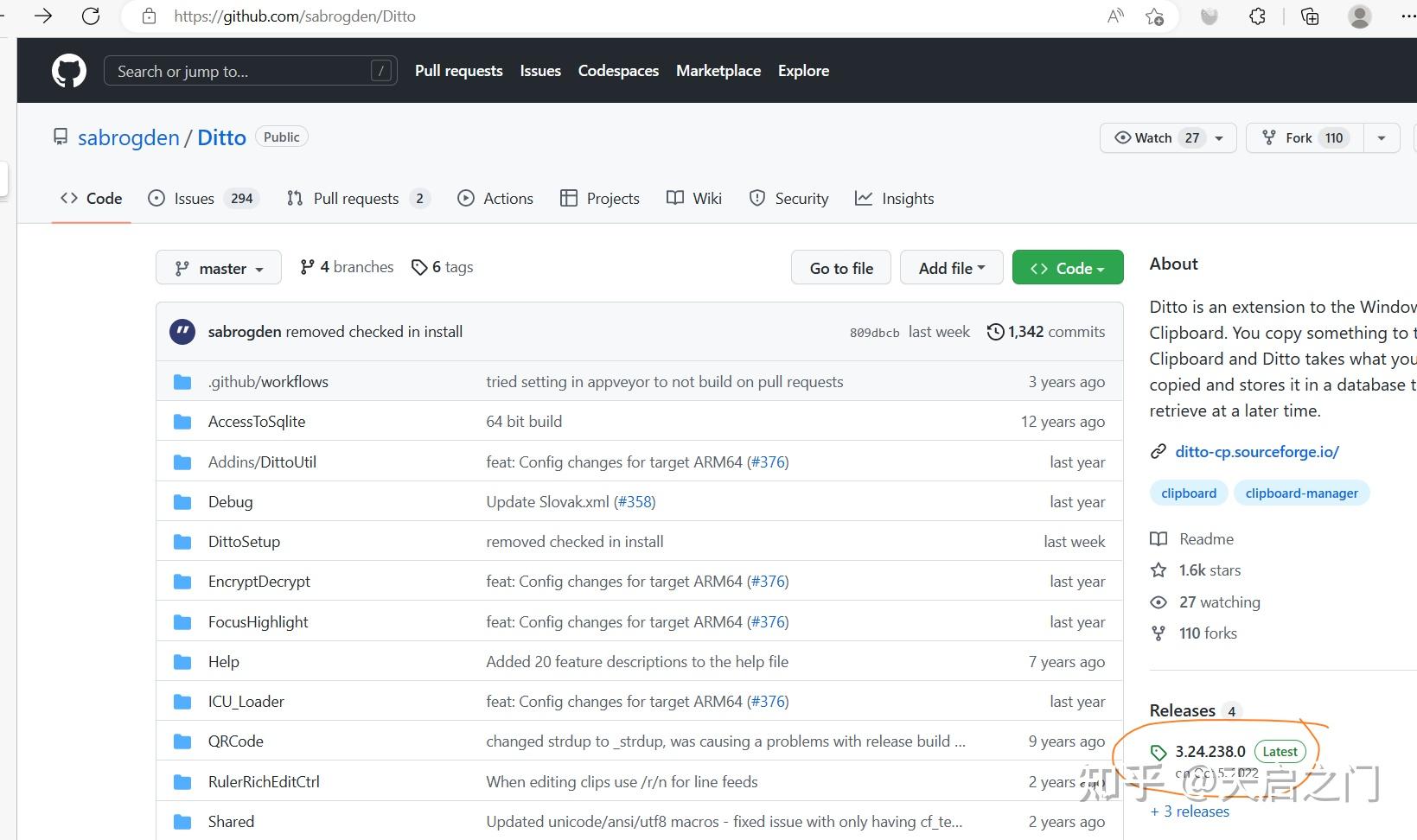1417x840 pixels.
Task: Open the Pull requests repo tab
Action: [358, 199]
